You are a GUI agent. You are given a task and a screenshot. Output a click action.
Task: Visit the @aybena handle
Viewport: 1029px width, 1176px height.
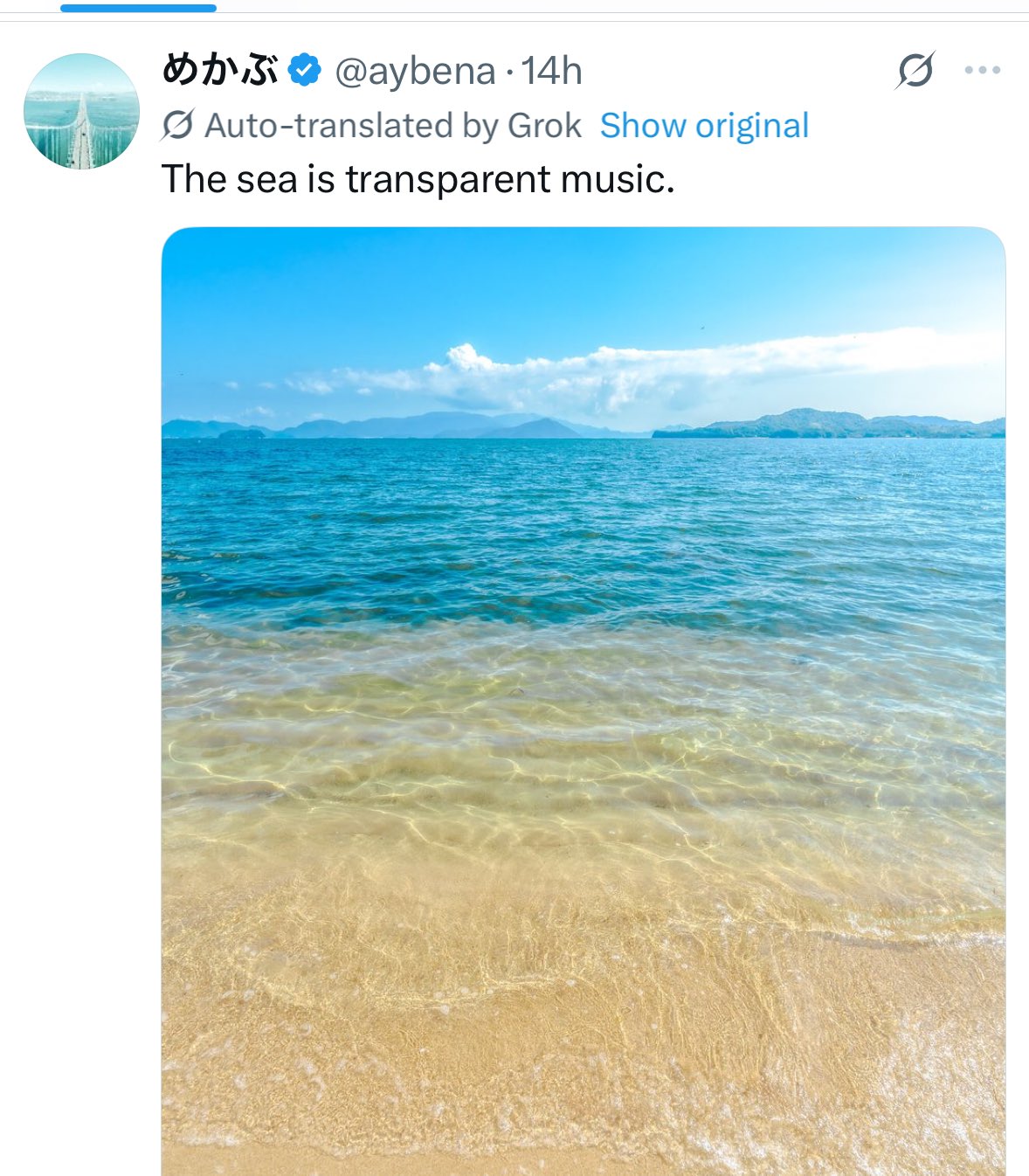(415, 71)
